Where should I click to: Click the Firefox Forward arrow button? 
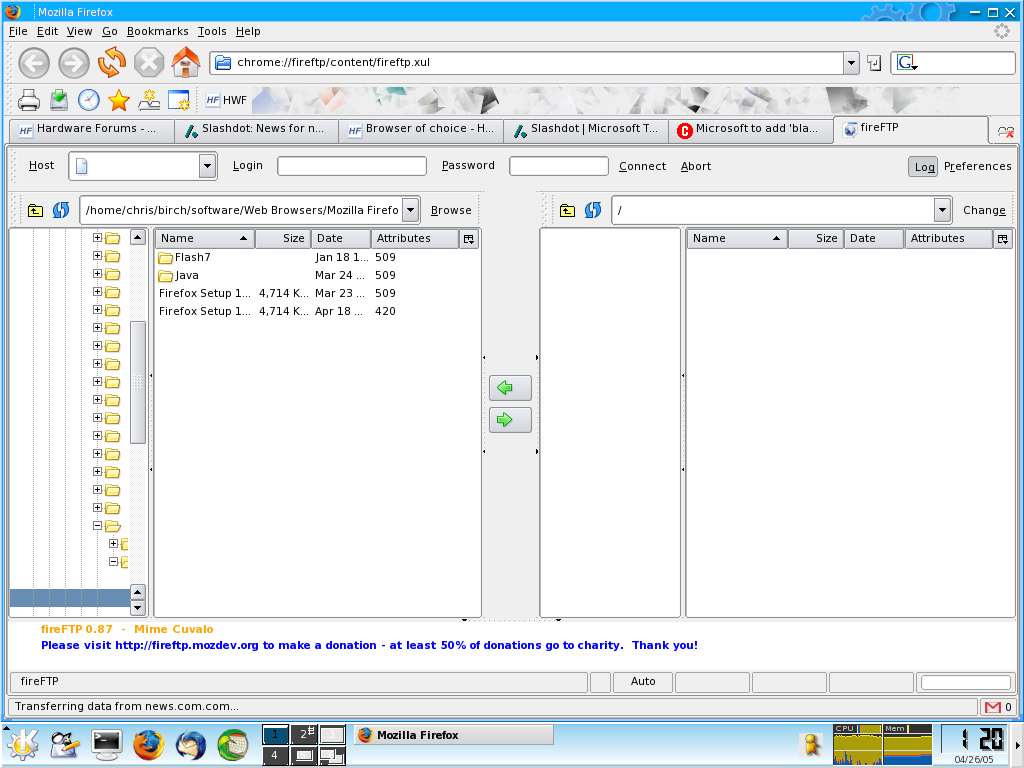pyautogui.click(x=74, y=63)
